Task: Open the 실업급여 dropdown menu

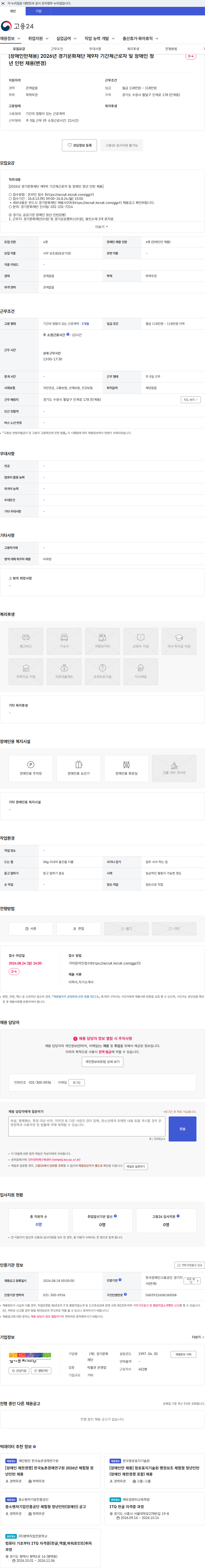Action: pyautogui.click(x=67, y=38)
